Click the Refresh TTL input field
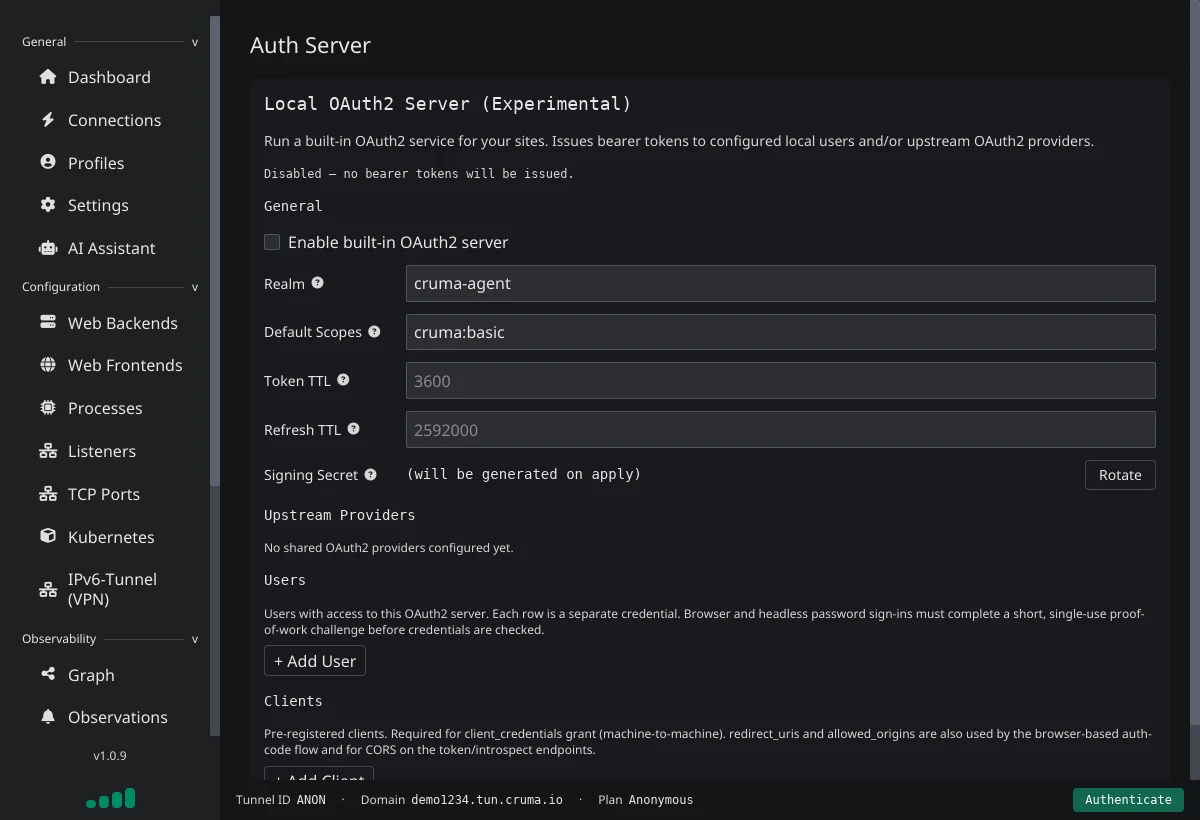The image size is (1200, 820). coord(781,430)
